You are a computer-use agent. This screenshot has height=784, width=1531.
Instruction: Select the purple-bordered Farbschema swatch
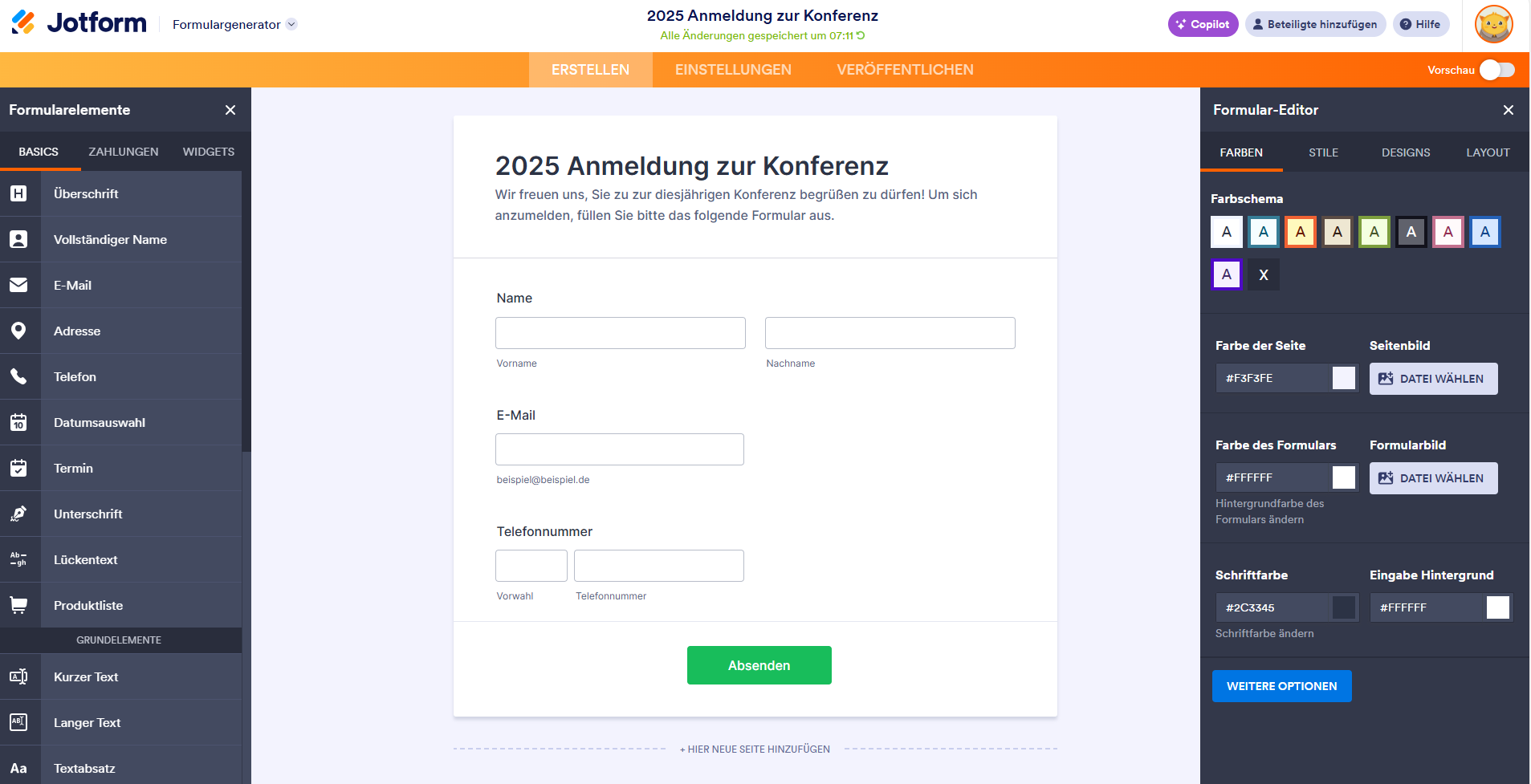point(1227,274)
